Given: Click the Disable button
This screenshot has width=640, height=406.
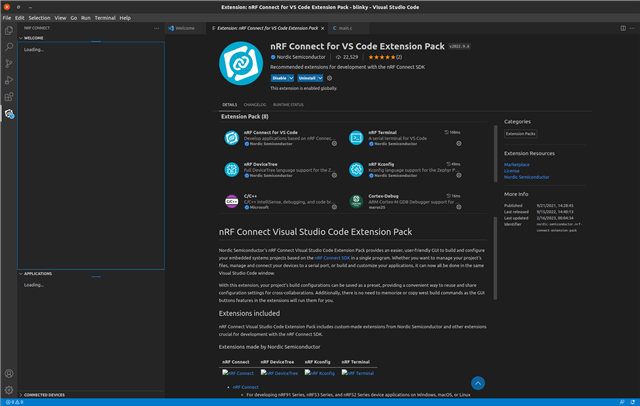Looking at the screenshot, I should pyautogui.click(x=279, y=78).
